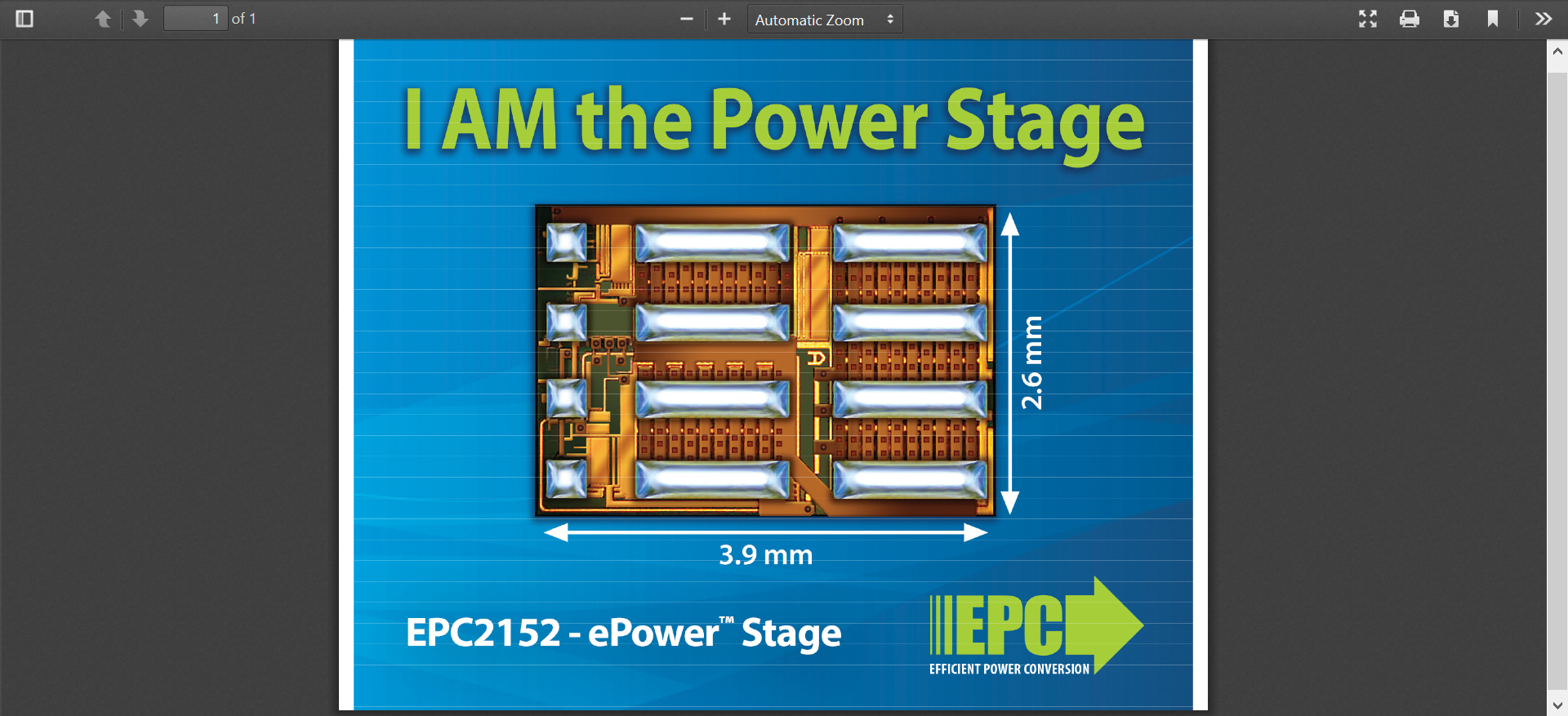Screen dimensions: 1568x716
Task: Download the PDF file
Action: pos(1451,19)
